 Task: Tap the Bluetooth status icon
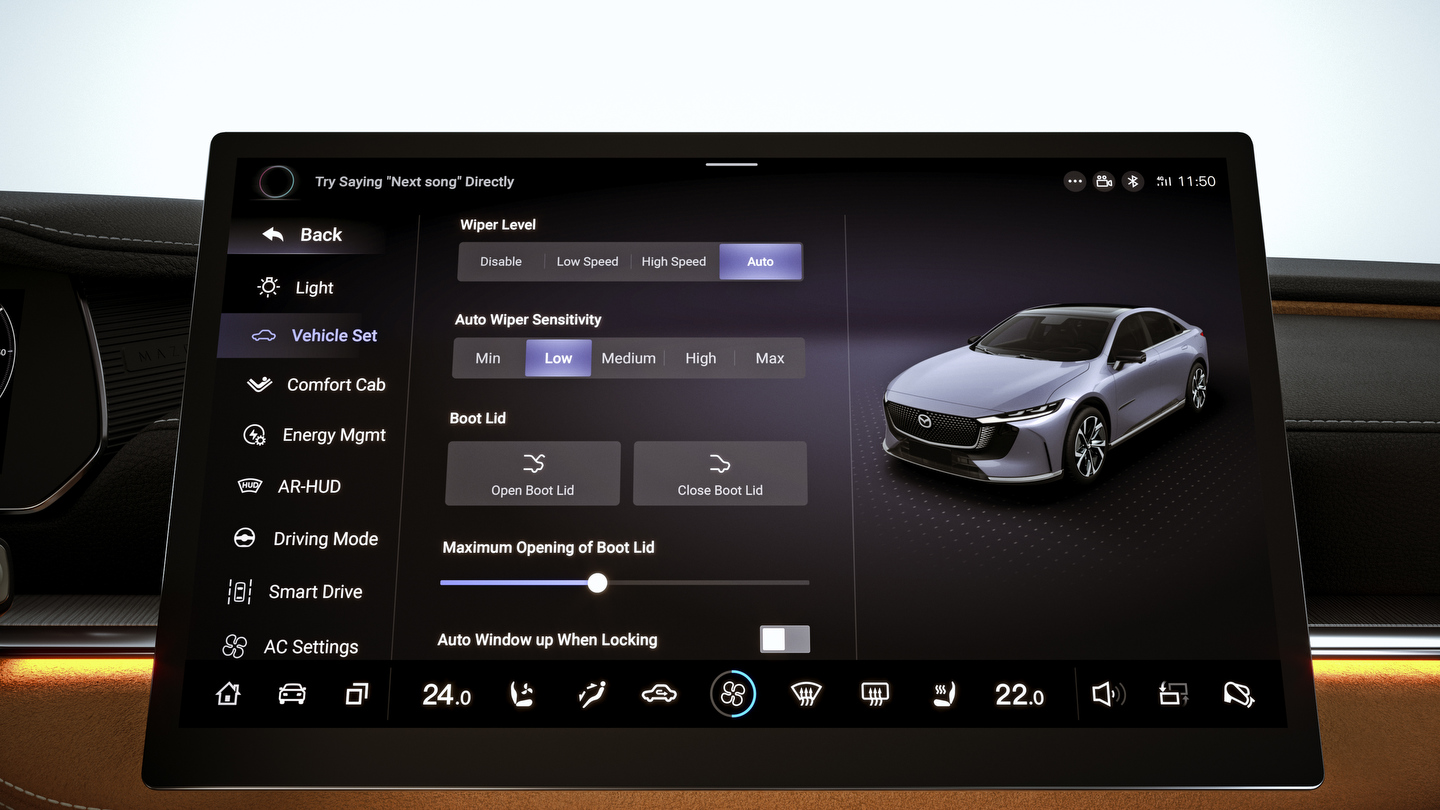[1133, 181]
